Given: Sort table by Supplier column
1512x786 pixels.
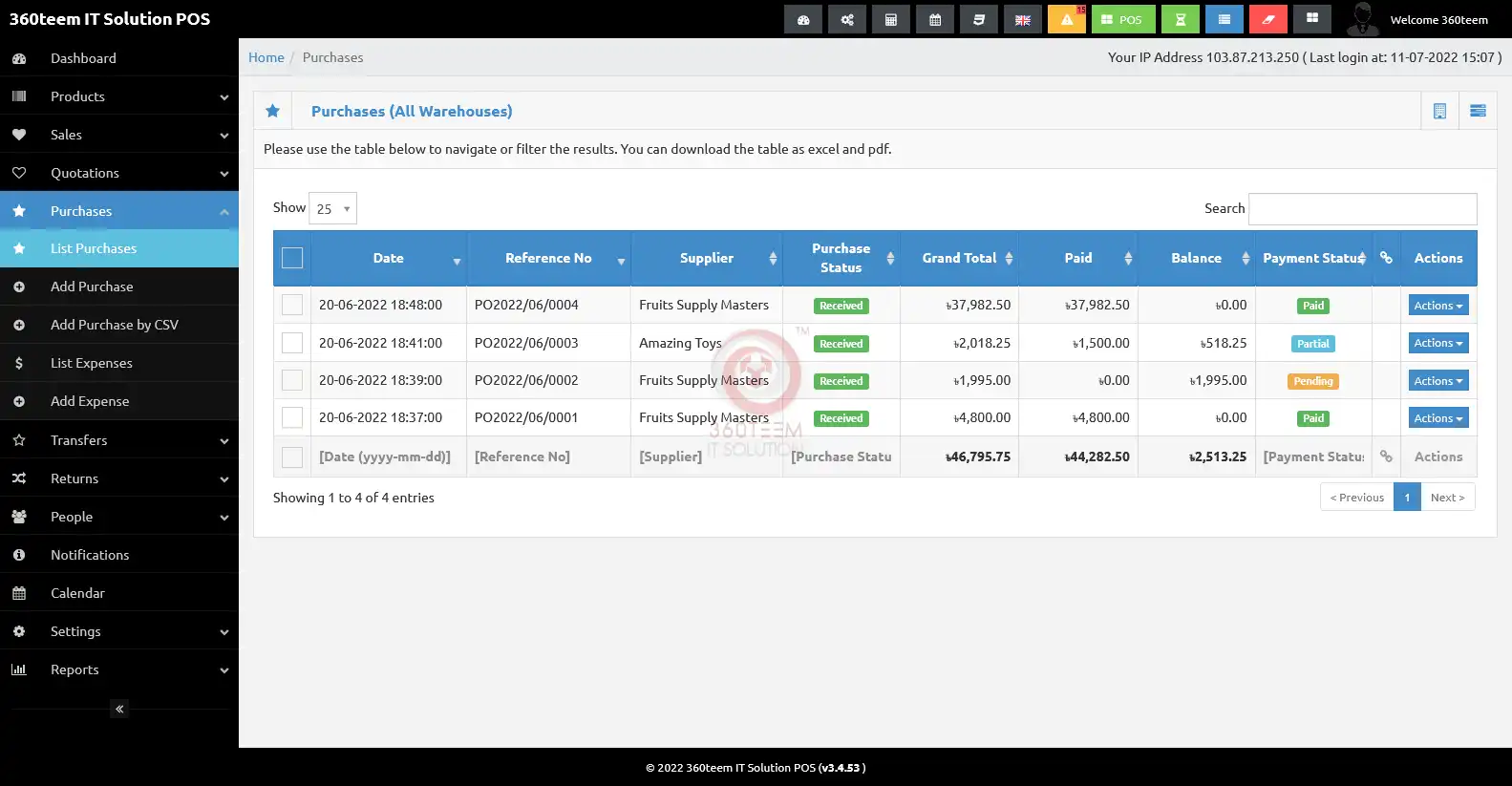Looking at the screenshot, I should click(707, 258).
